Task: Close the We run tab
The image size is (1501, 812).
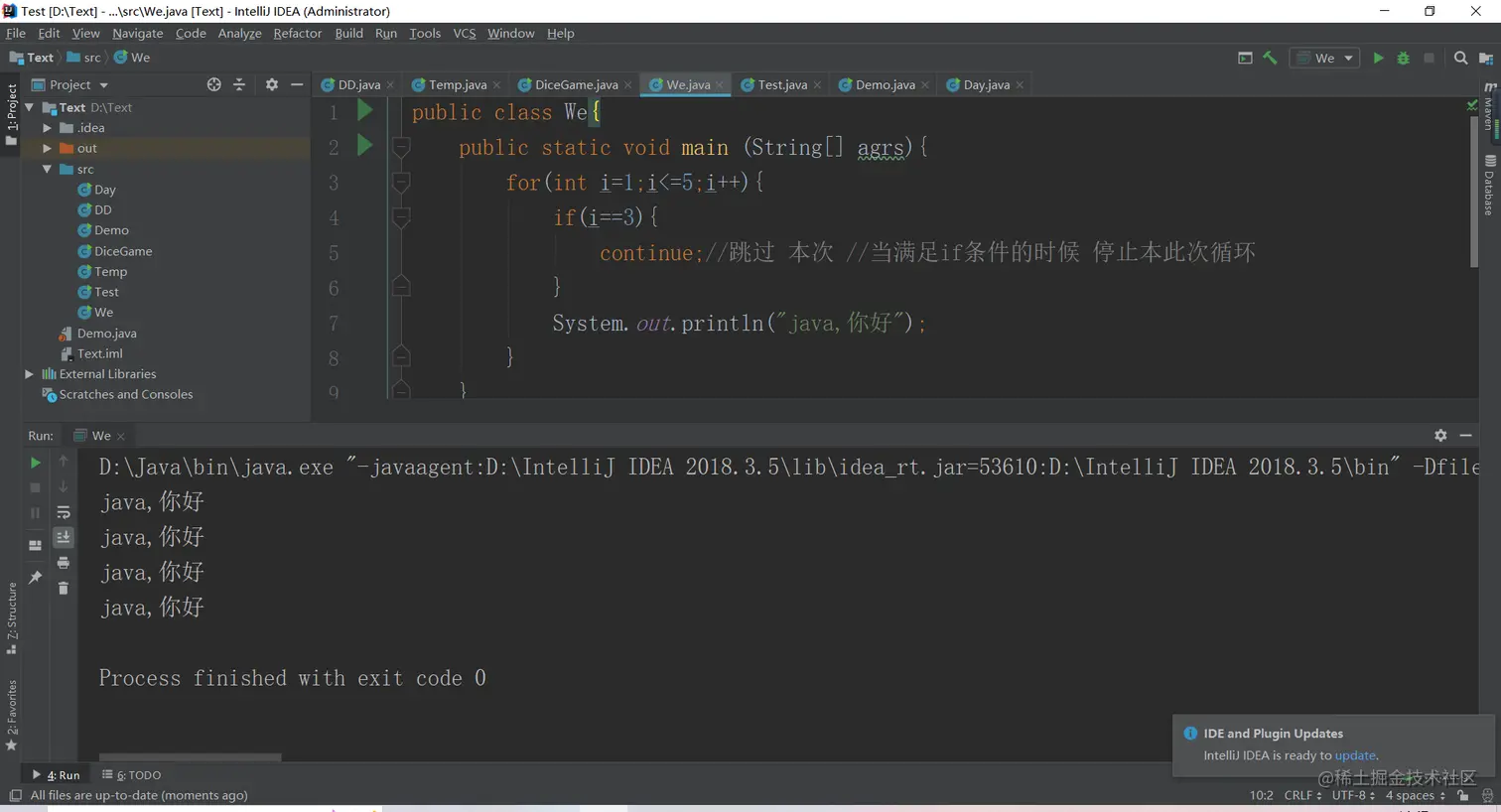Action: point(121,437)
